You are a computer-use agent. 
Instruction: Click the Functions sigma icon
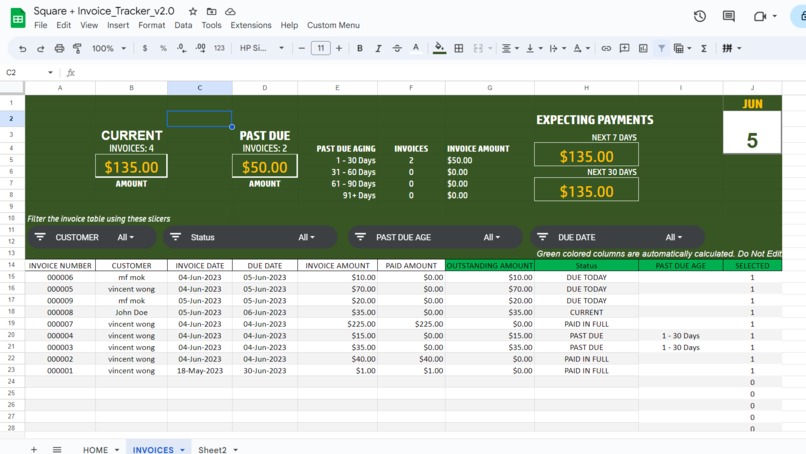pyautogui.click(x=704, y=48)
